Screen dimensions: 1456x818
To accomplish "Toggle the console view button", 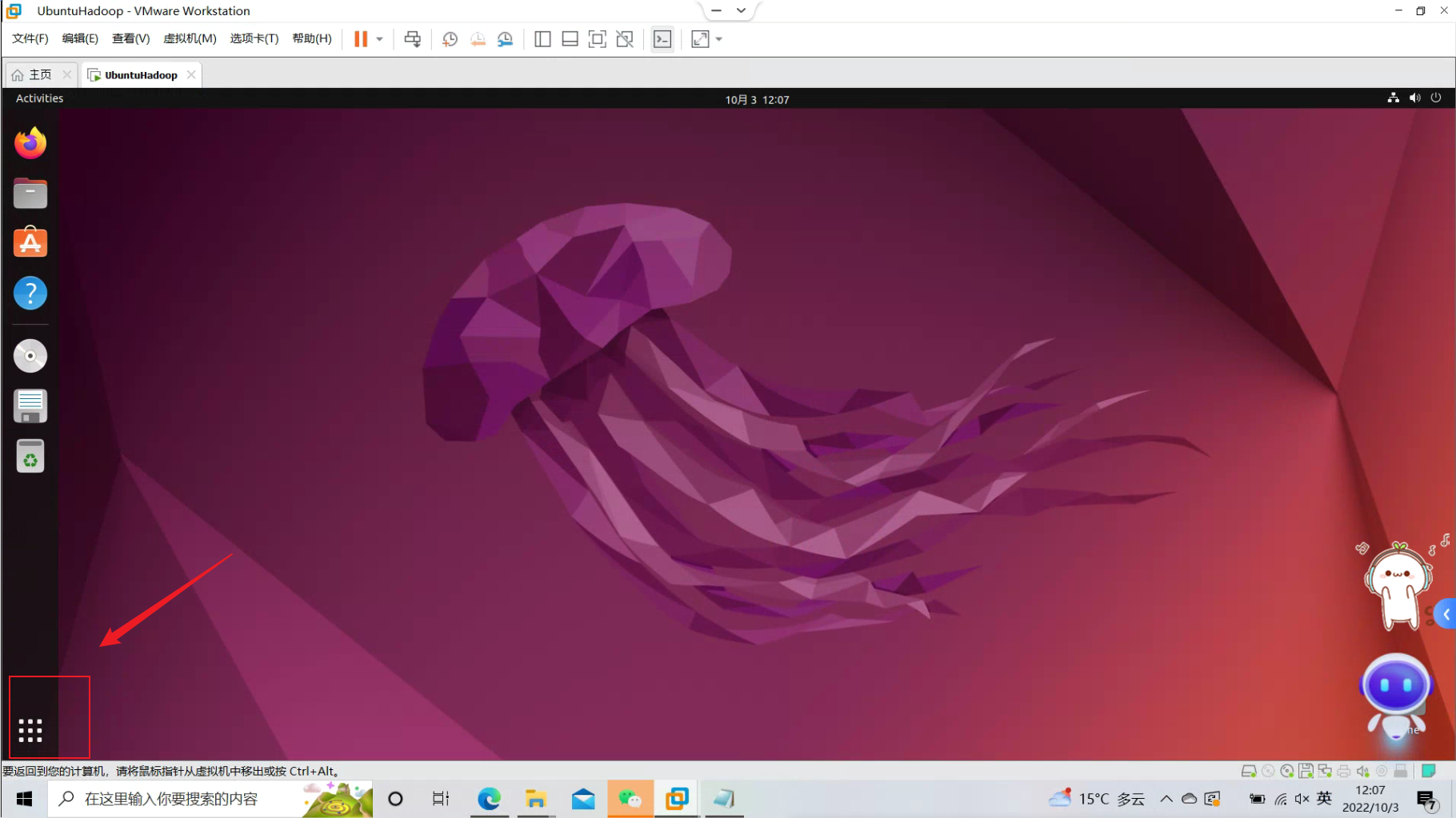I will [662, 39].
